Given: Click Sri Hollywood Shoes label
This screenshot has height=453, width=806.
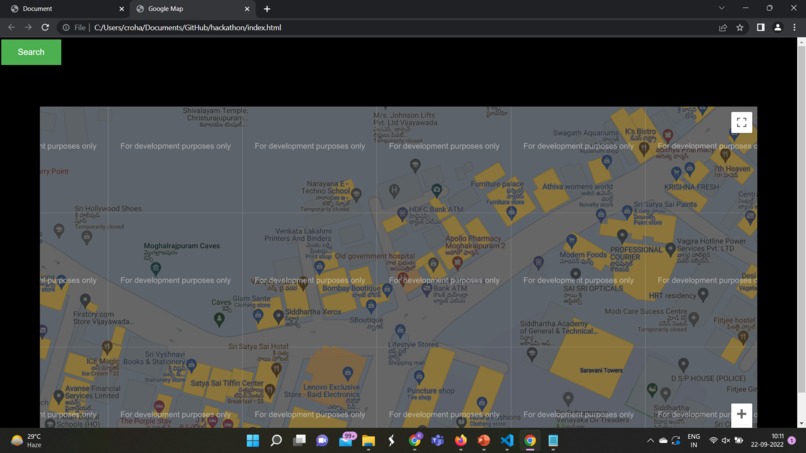Looking at the screenshot, I should (108, 209).
